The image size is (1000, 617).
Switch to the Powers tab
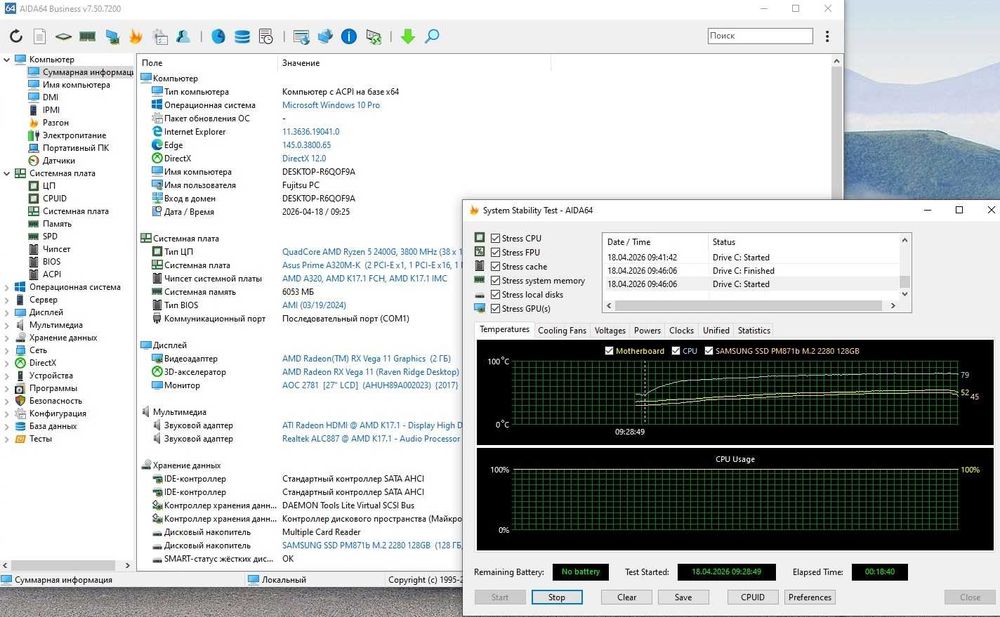647,331
